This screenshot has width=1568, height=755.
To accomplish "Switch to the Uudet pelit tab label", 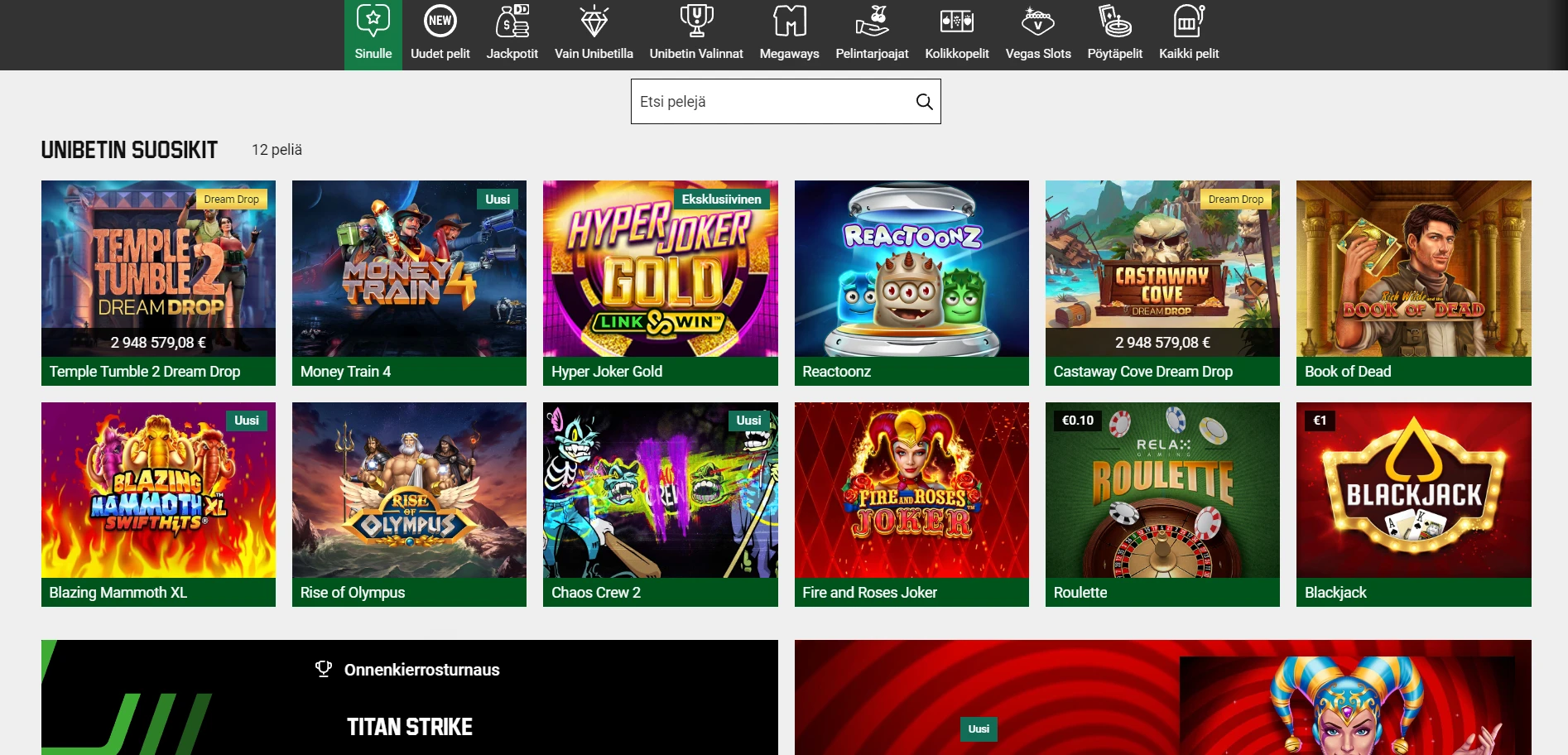I will point(440,54).
